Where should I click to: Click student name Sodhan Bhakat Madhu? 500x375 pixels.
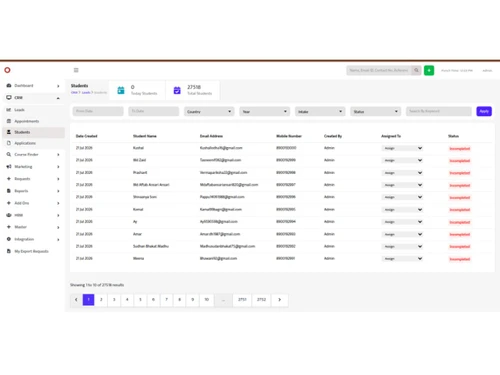click(151, 246)
